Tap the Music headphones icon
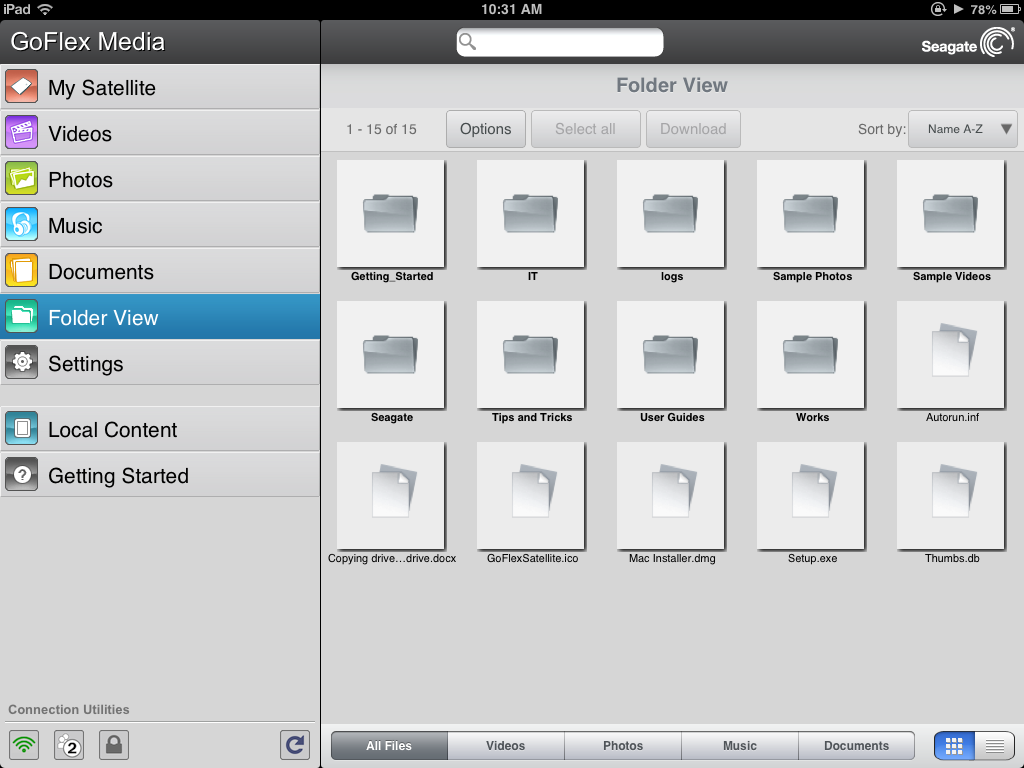Screen dimensions: 1024x768 point(22,225)
